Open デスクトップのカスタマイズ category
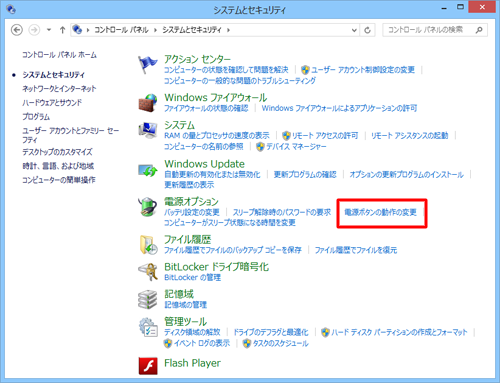Screen dimensions: 500x383 (x=57, y=152)
